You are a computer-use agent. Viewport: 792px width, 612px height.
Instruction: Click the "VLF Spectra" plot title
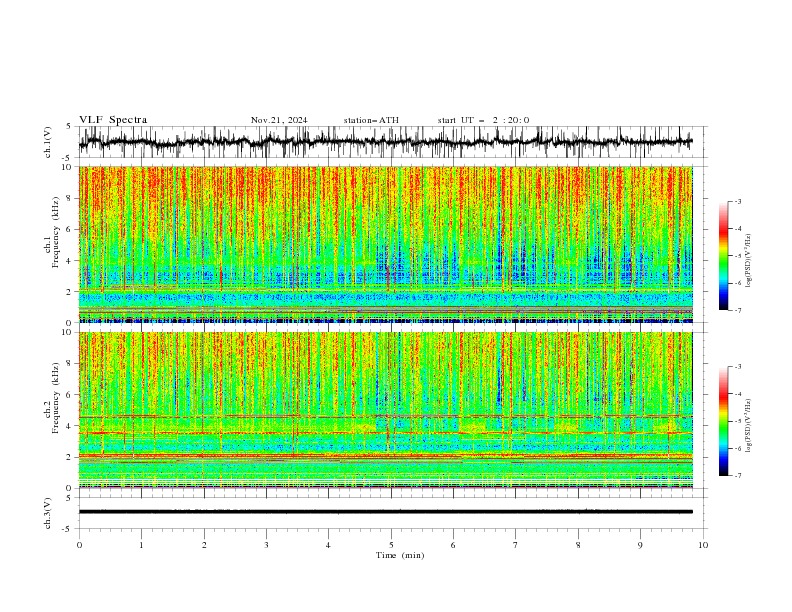click(113, 120)
